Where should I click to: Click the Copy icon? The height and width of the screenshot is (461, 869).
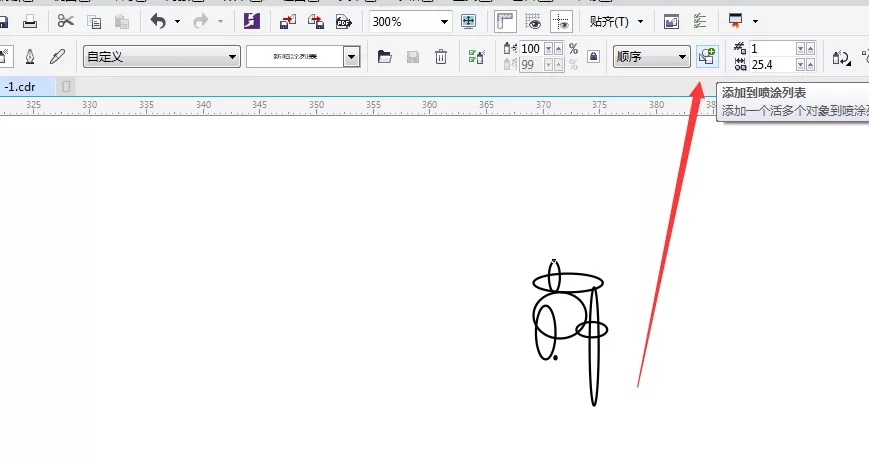coord(94,22)
